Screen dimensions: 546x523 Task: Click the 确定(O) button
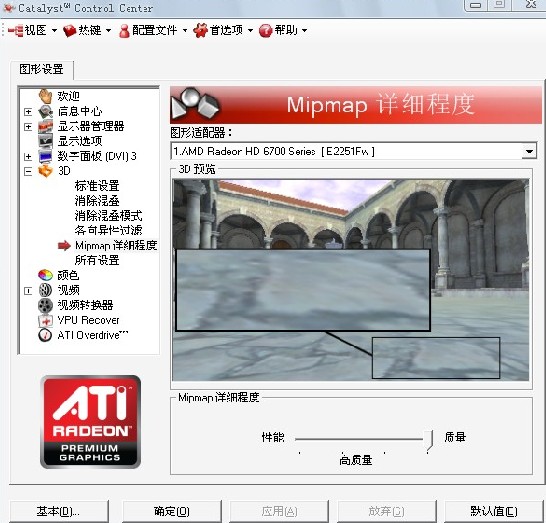(172, 511)
